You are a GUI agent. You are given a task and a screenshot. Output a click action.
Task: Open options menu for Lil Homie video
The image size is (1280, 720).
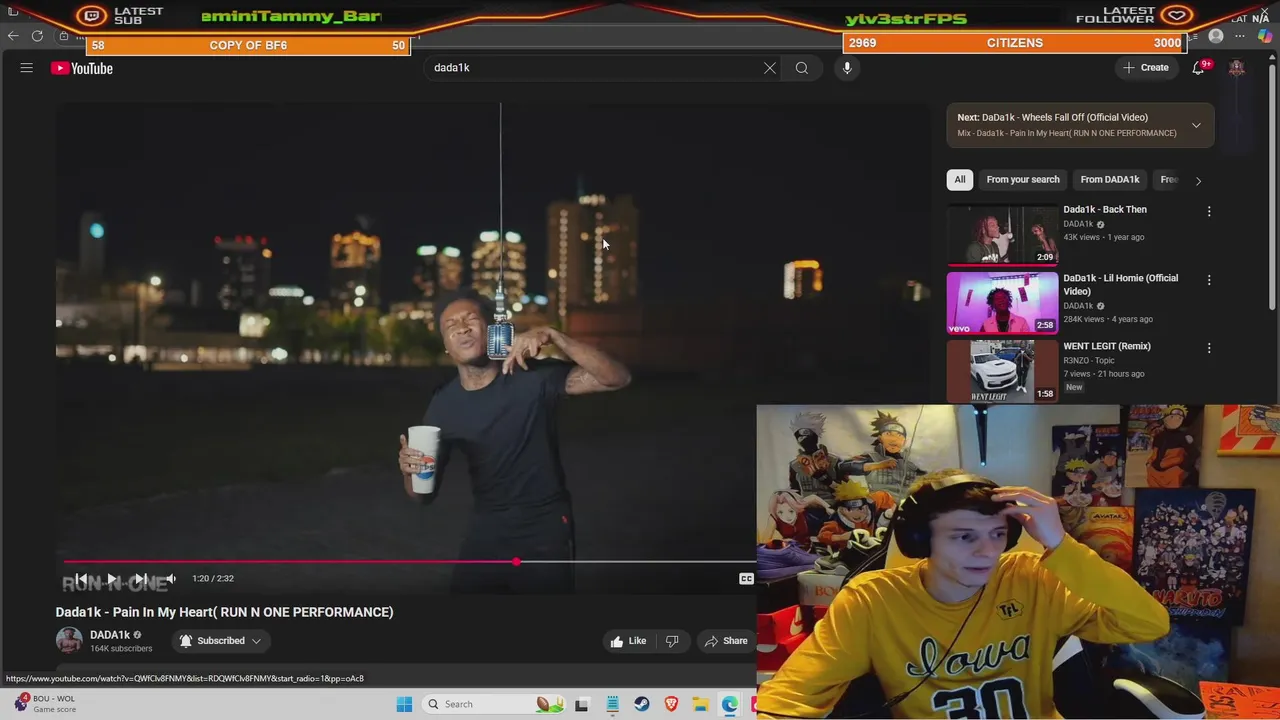click(x=1209, y=280)
